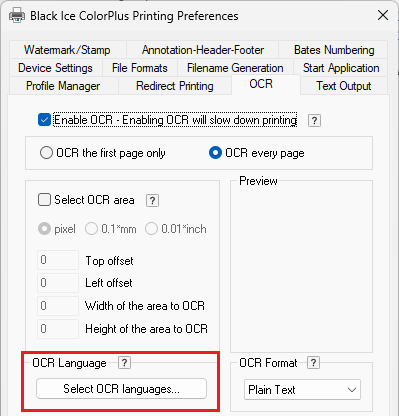Close the Printing Preferences dialog
Image resolution: width=399 pixels, height=416 pixels.
[x=383, y=15]
